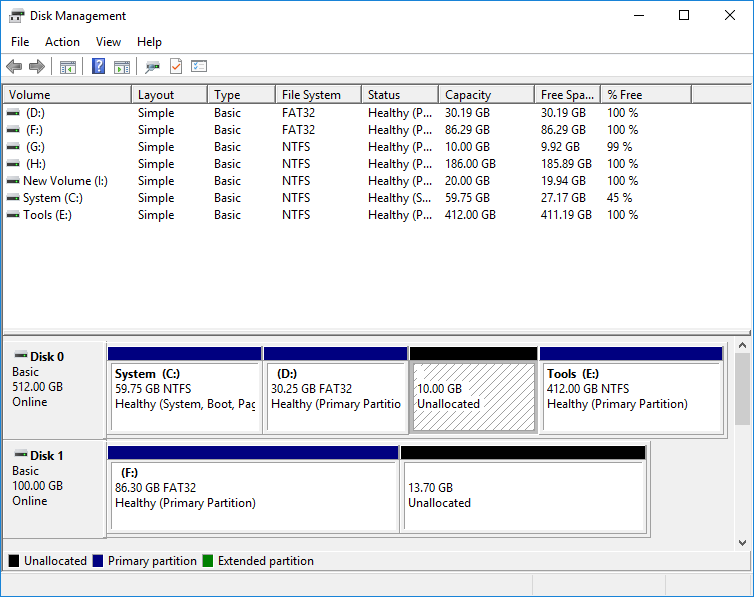The height and width of the screenshot is (597, 754).
Task: Click the Connect/Rescan disk toolbar icon
Action: tap(152, 67)
